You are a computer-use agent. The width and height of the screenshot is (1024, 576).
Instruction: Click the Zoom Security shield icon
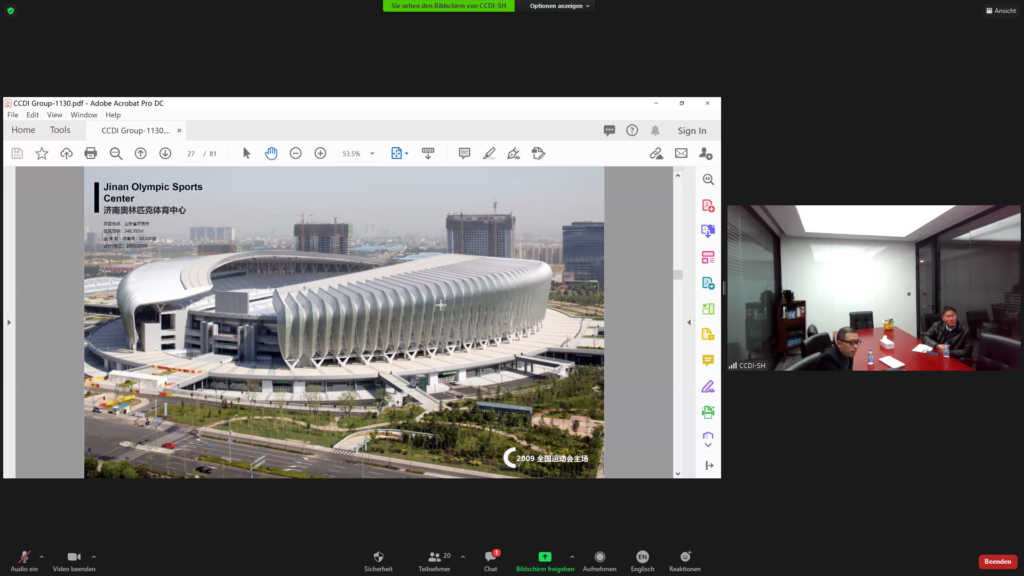click(378, 557)
